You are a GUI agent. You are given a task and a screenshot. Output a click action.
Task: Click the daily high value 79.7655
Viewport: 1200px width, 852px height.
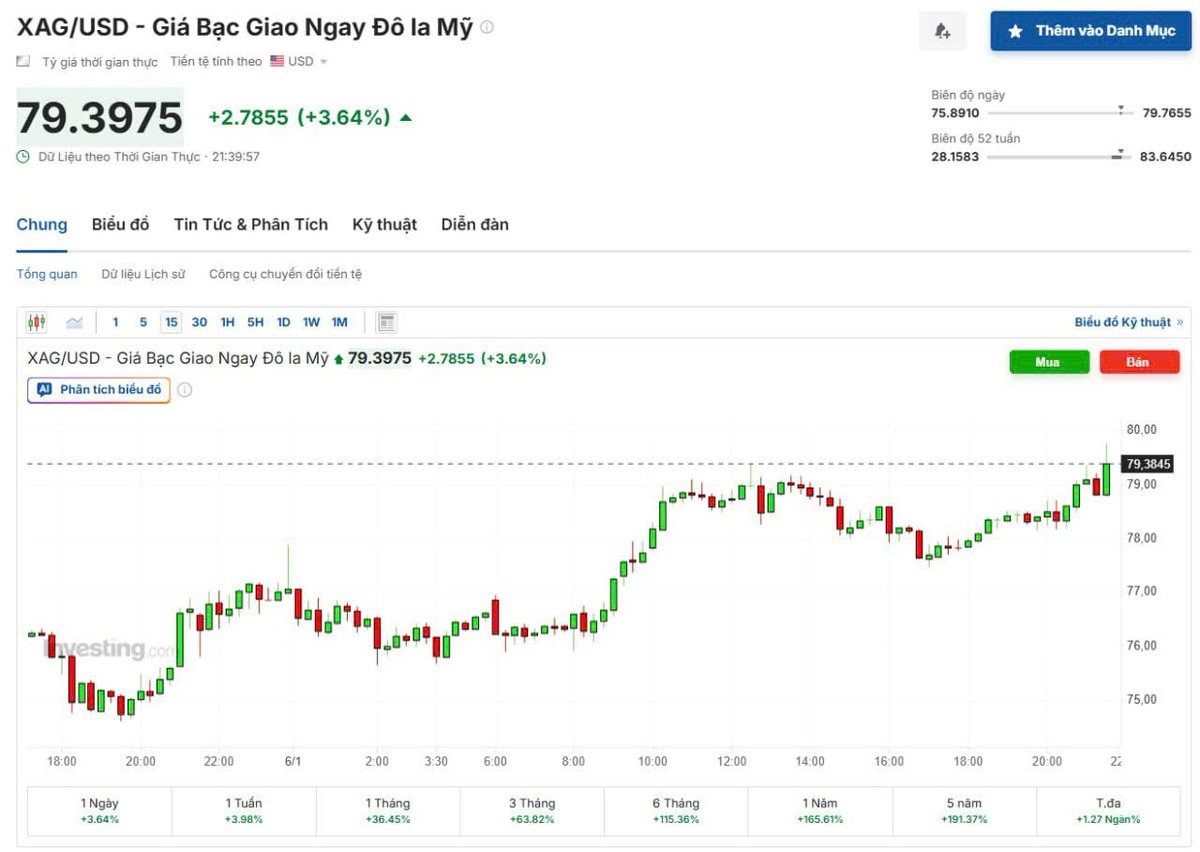[1167, 113]
